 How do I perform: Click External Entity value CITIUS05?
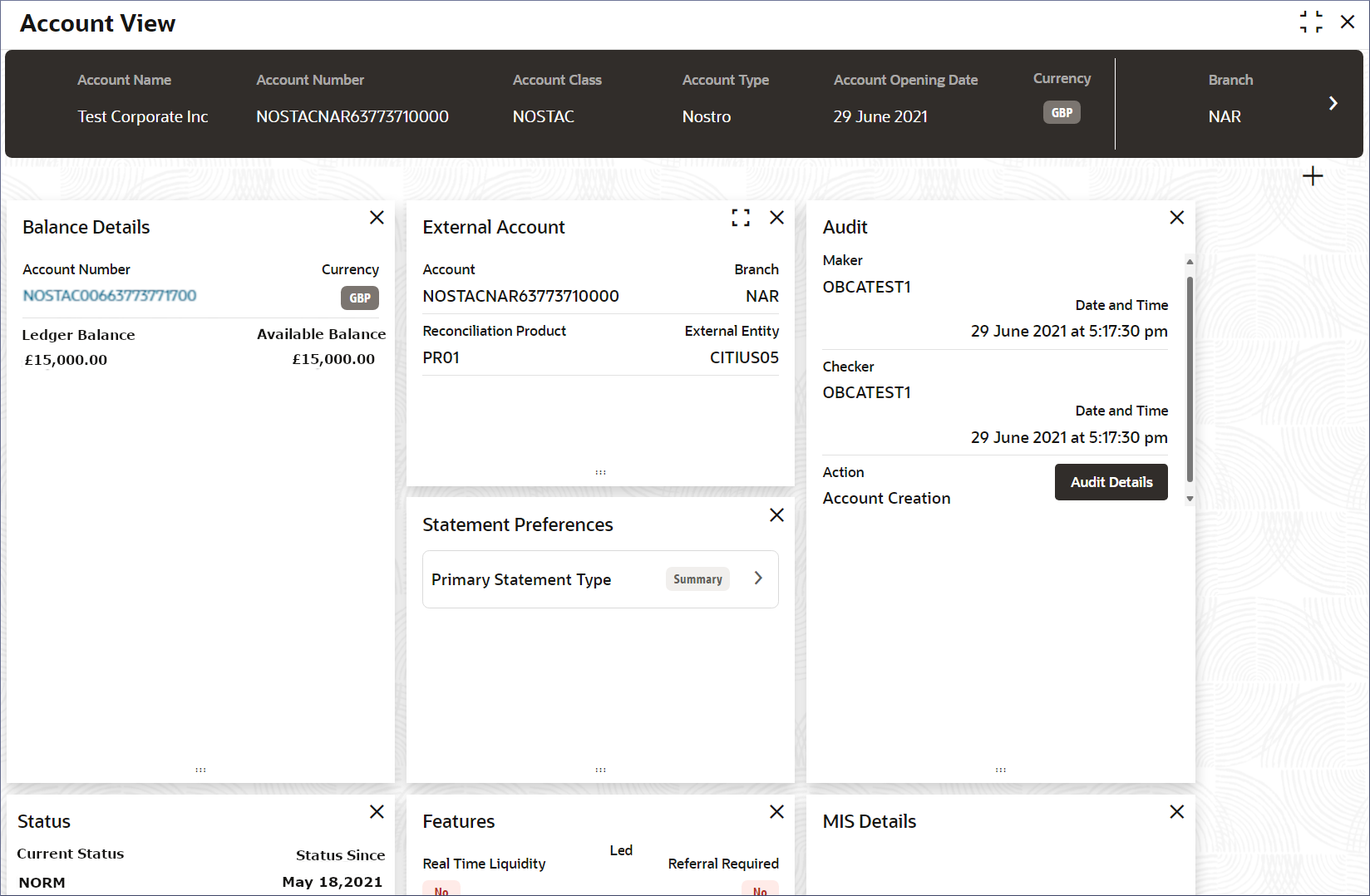coord(744,357)
